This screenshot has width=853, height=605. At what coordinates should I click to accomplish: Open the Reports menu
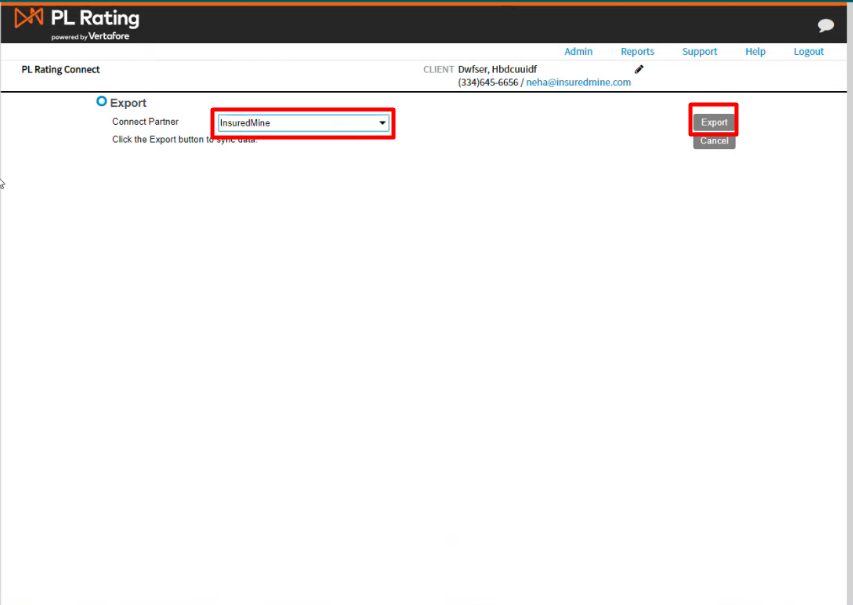coord(637,52)
